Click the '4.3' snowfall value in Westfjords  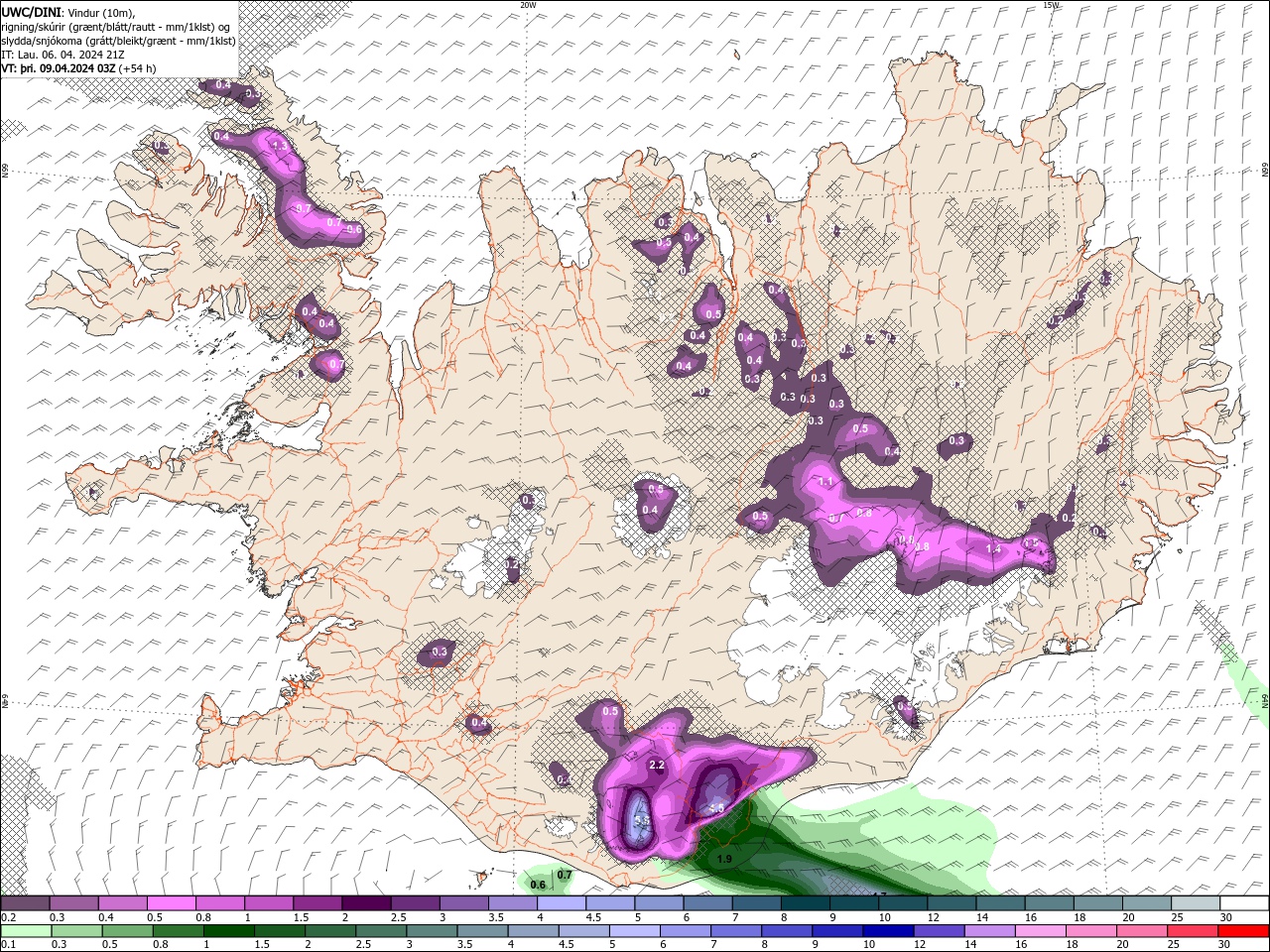click(x=279, y=146)
